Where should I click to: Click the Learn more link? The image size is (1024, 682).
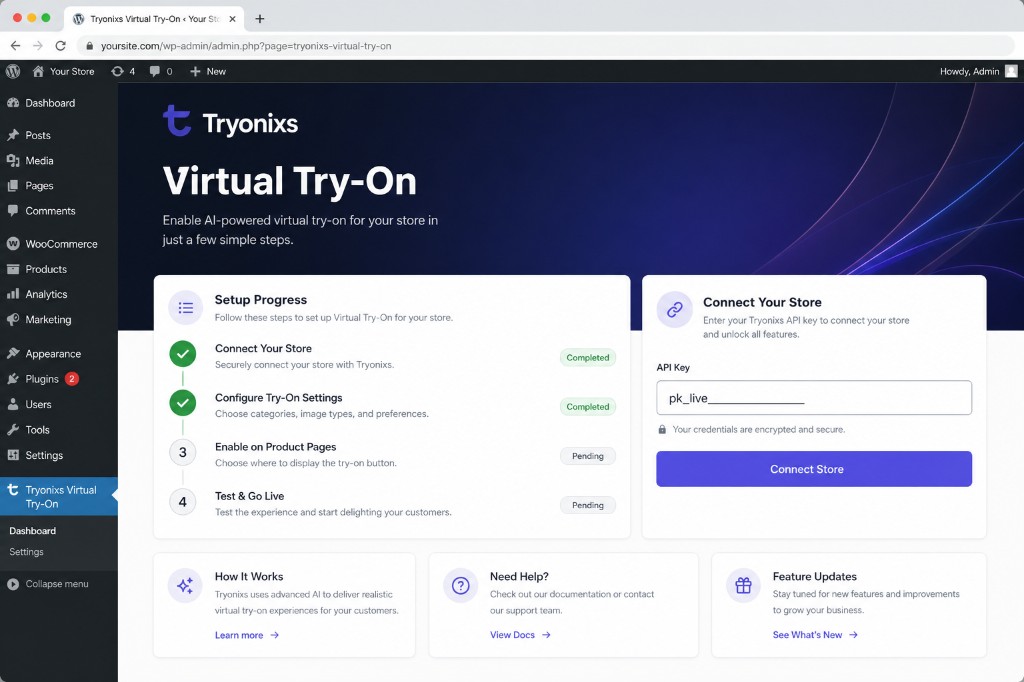pos(247,635)
